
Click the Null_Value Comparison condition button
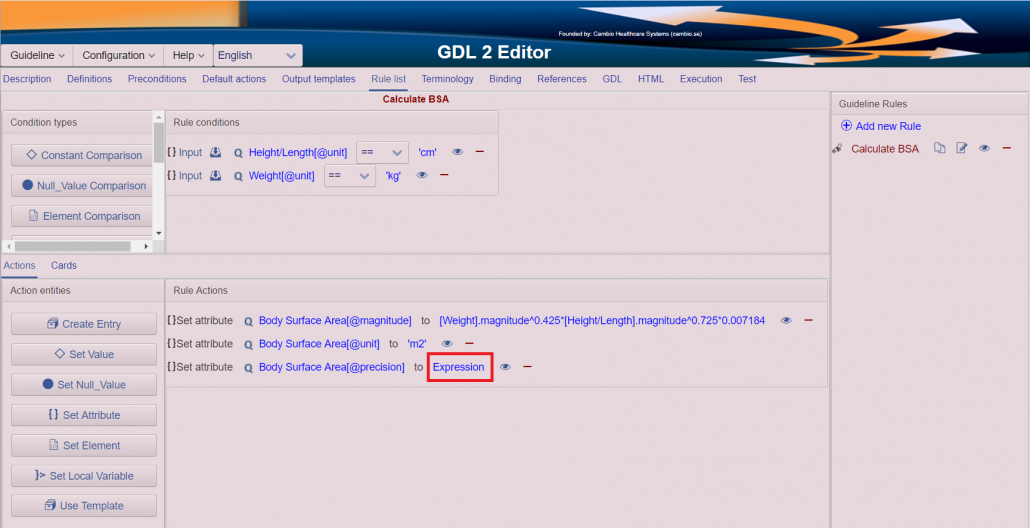(x=84, y=186)
